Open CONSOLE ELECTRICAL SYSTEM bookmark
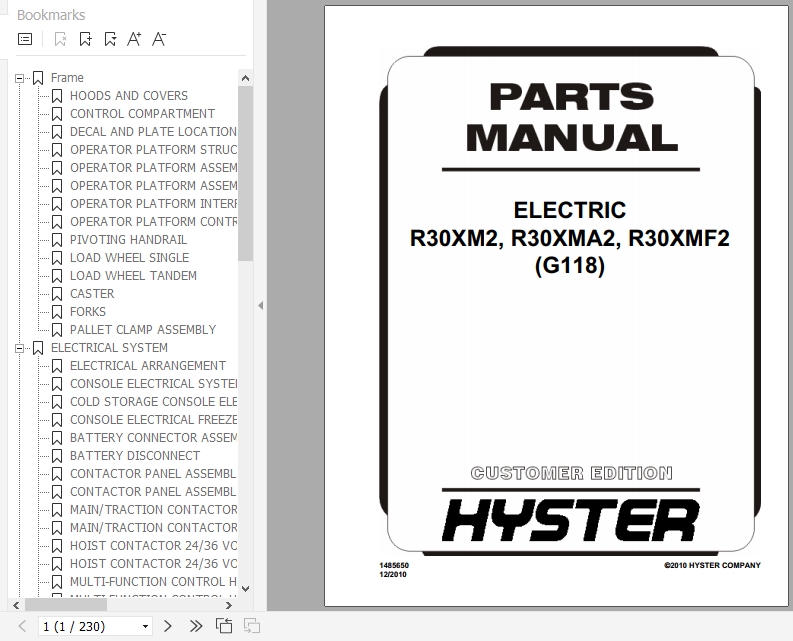Viewport: 793px width, 641px height. click(x=153, y=383)
